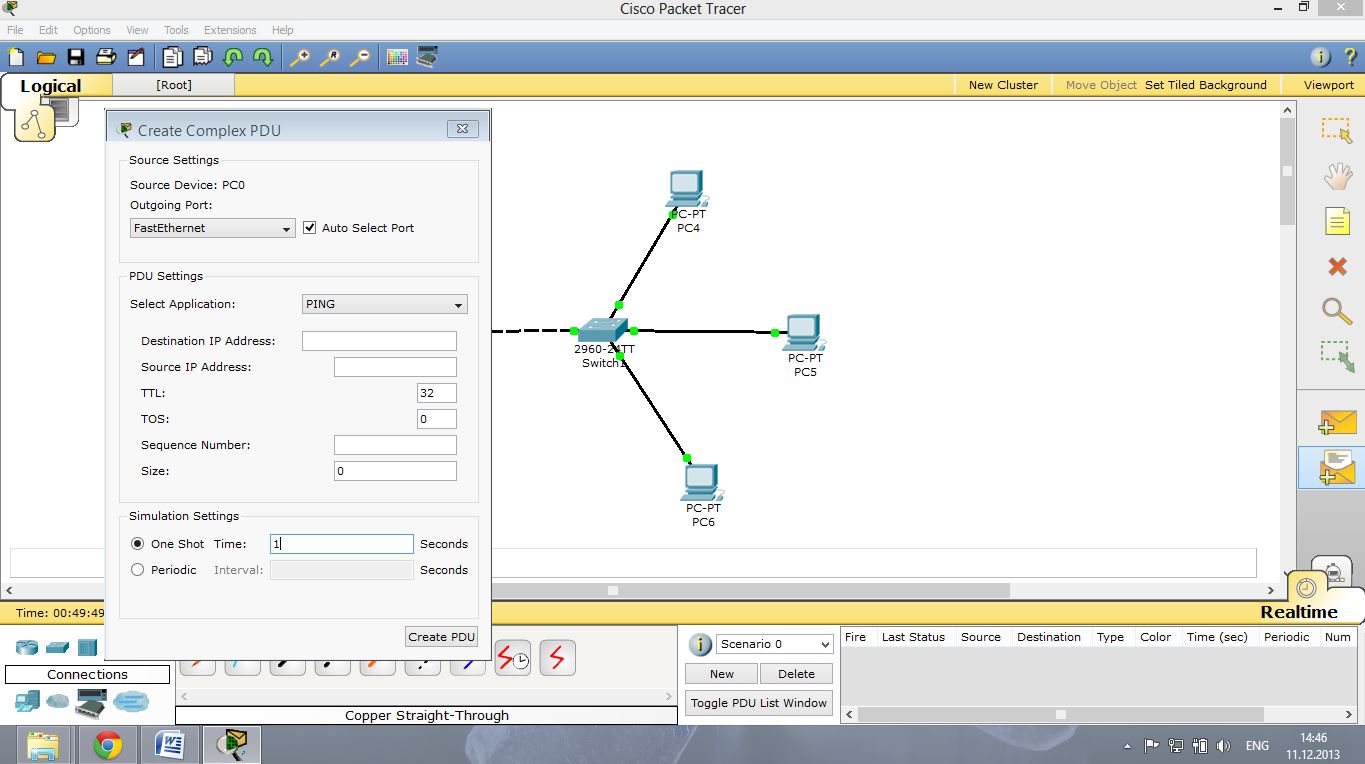Screen dimensions: 1365x764
Task: Open the drawing palette icon
Action: pos(397,57)
